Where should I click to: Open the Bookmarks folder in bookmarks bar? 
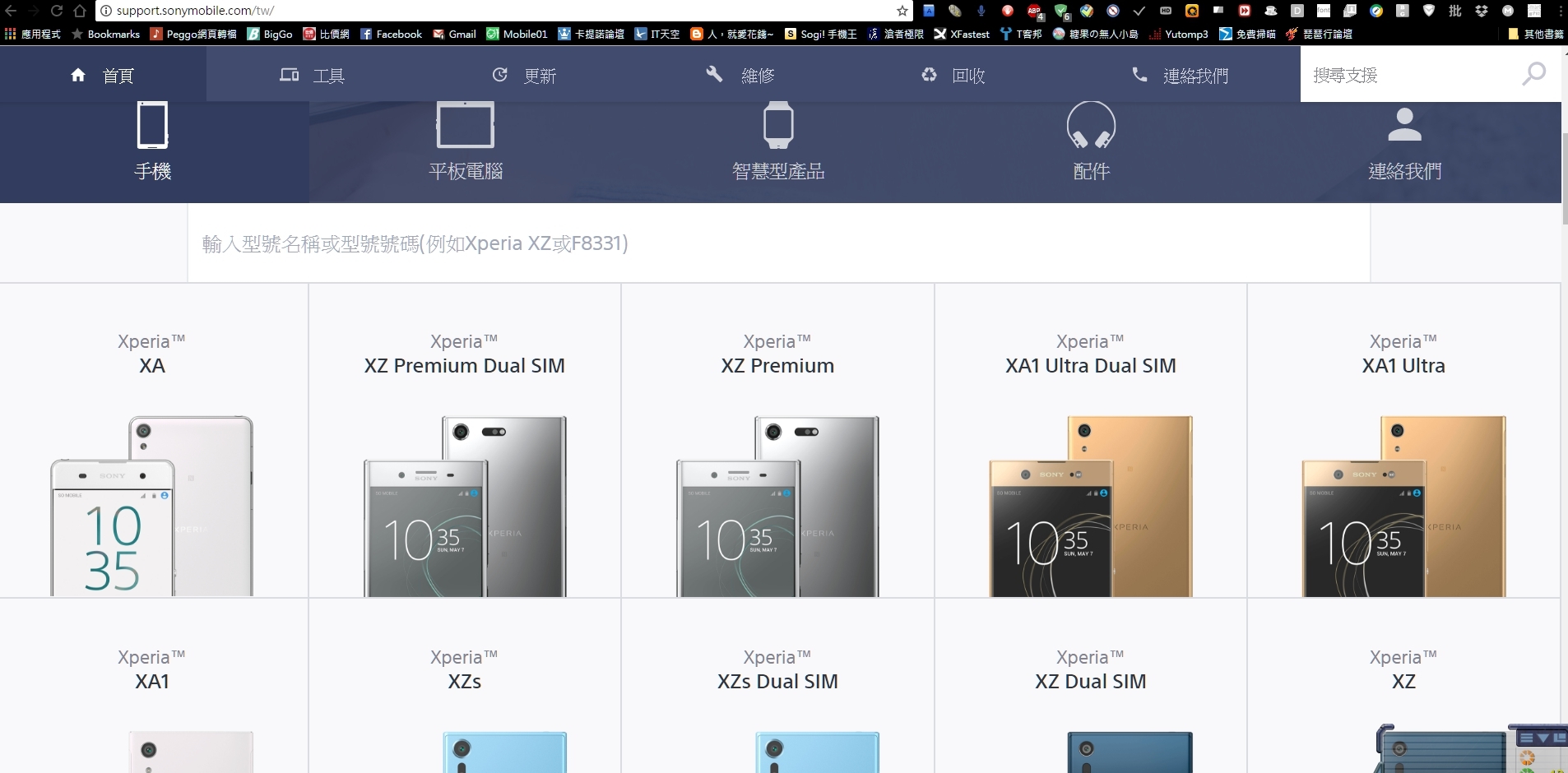(106, 34)
